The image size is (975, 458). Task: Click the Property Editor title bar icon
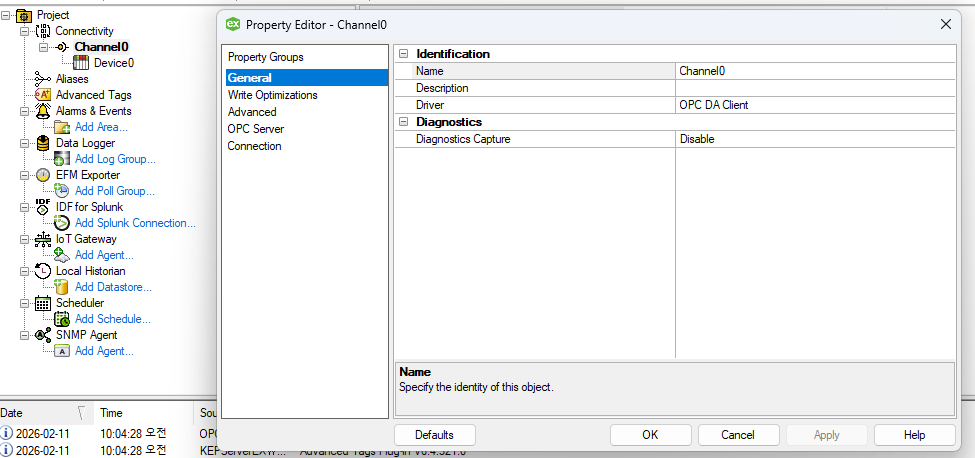pos(233,24)
